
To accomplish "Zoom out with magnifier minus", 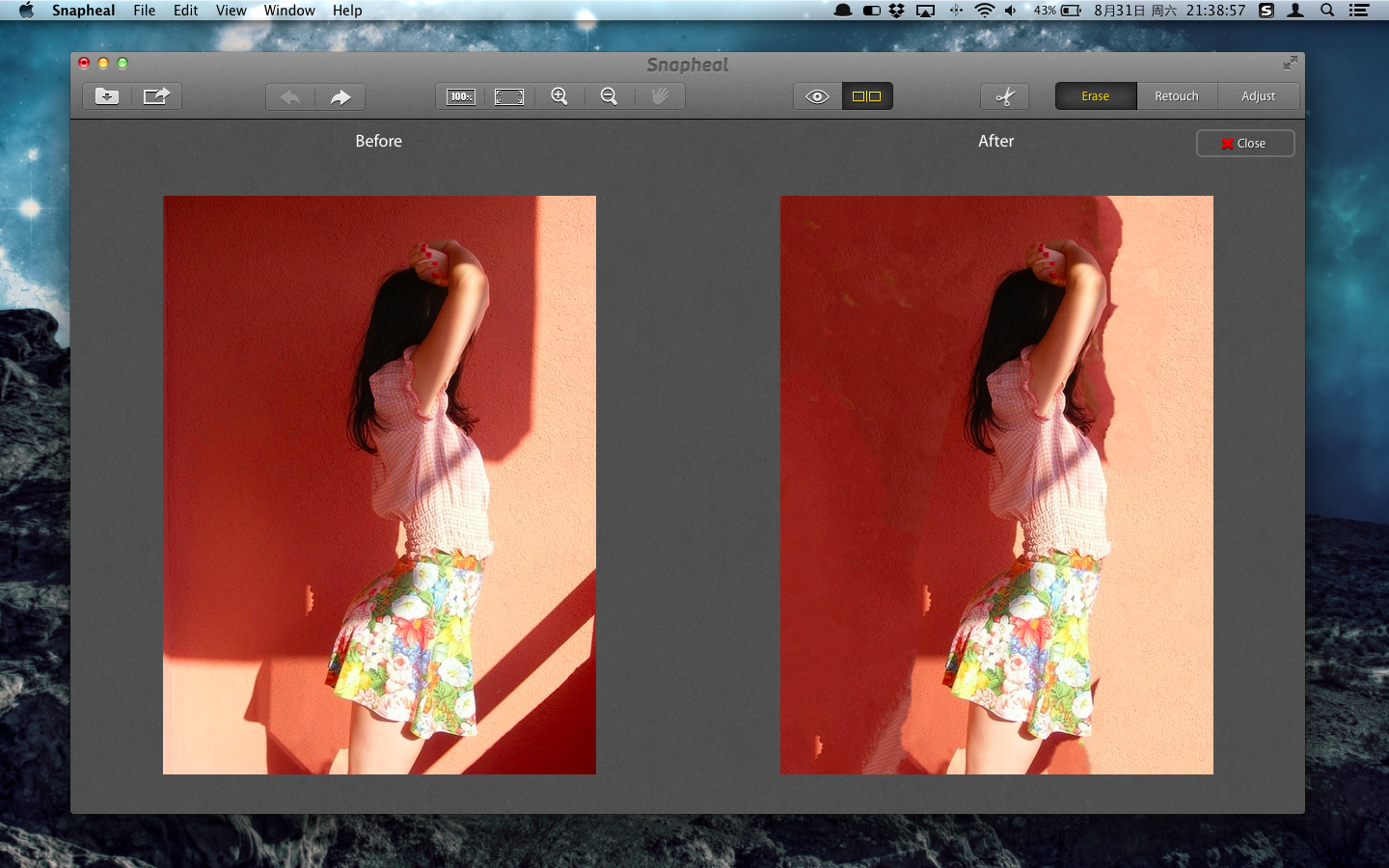I will click(x=609, y=96).
